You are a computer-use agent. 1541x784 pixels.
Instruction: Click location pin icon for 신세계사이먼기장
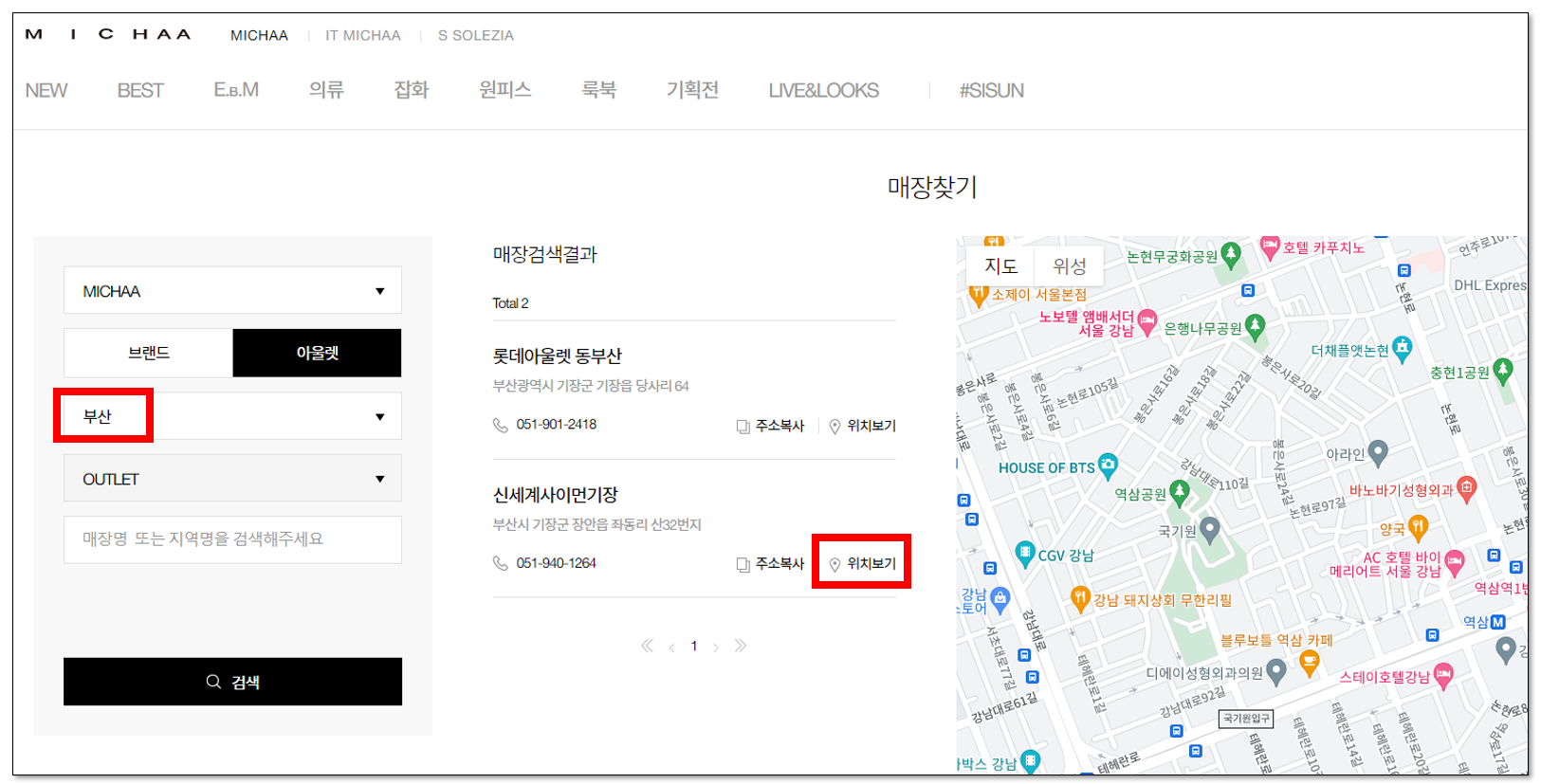point(835,565)
